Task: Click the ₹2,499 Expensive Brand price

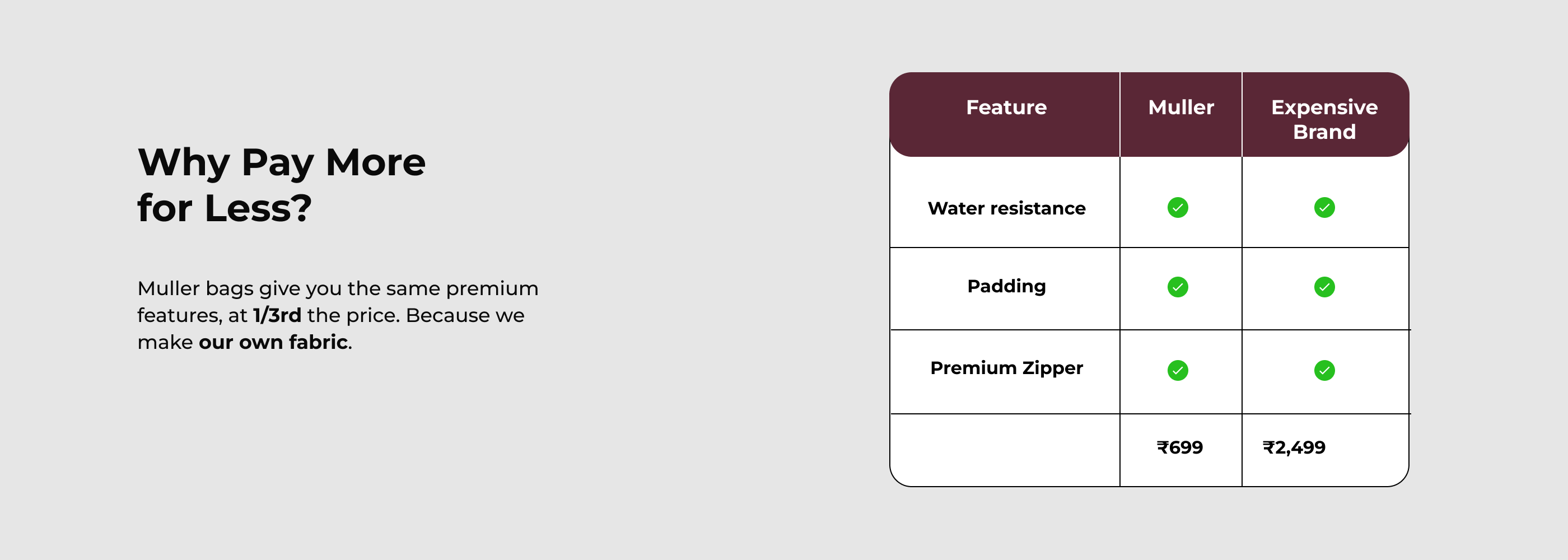Action: 1294,448
